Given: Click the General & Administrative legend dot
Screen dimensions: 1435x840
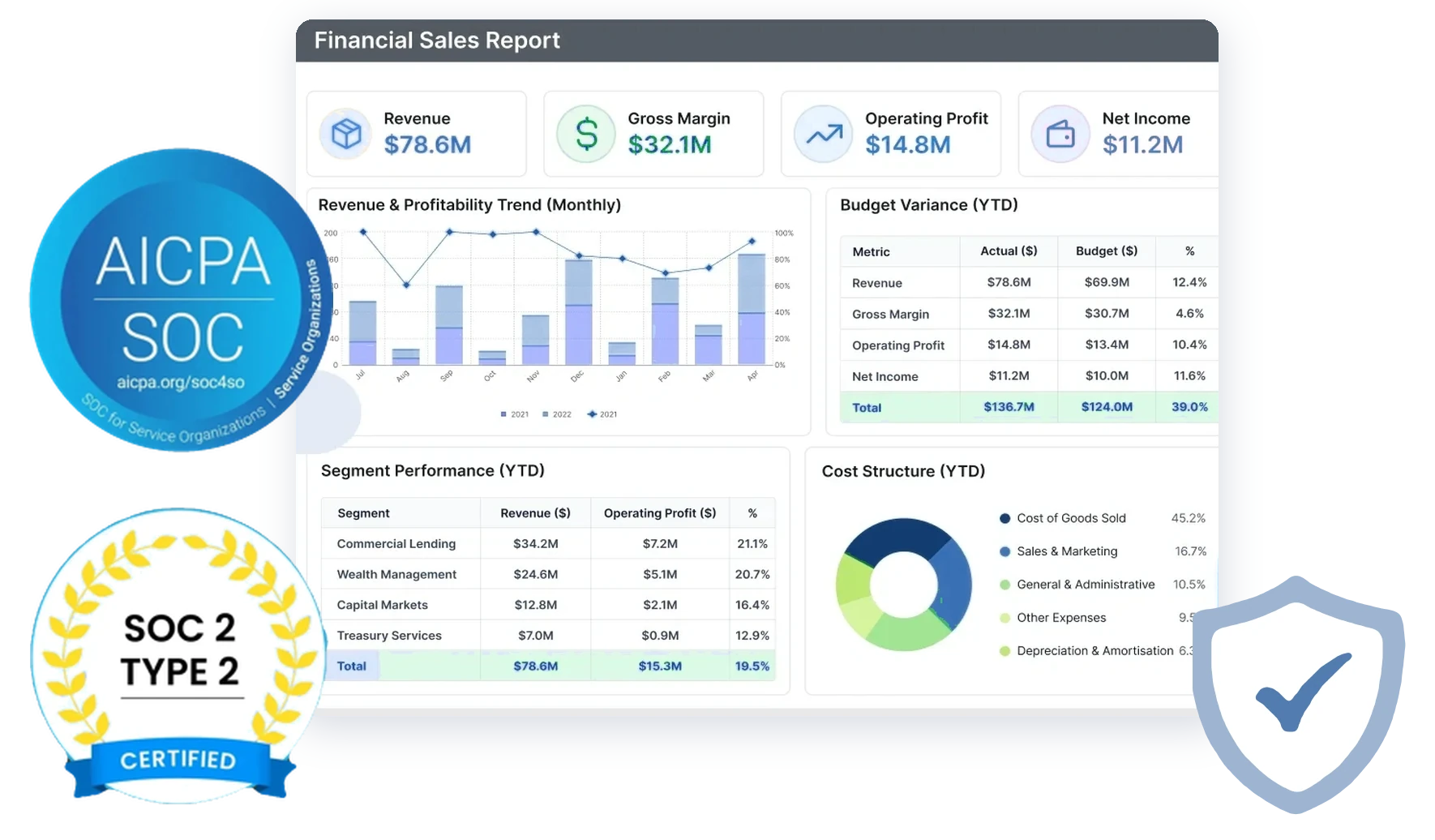Looking at the screenshot, I should (1005, 585).
